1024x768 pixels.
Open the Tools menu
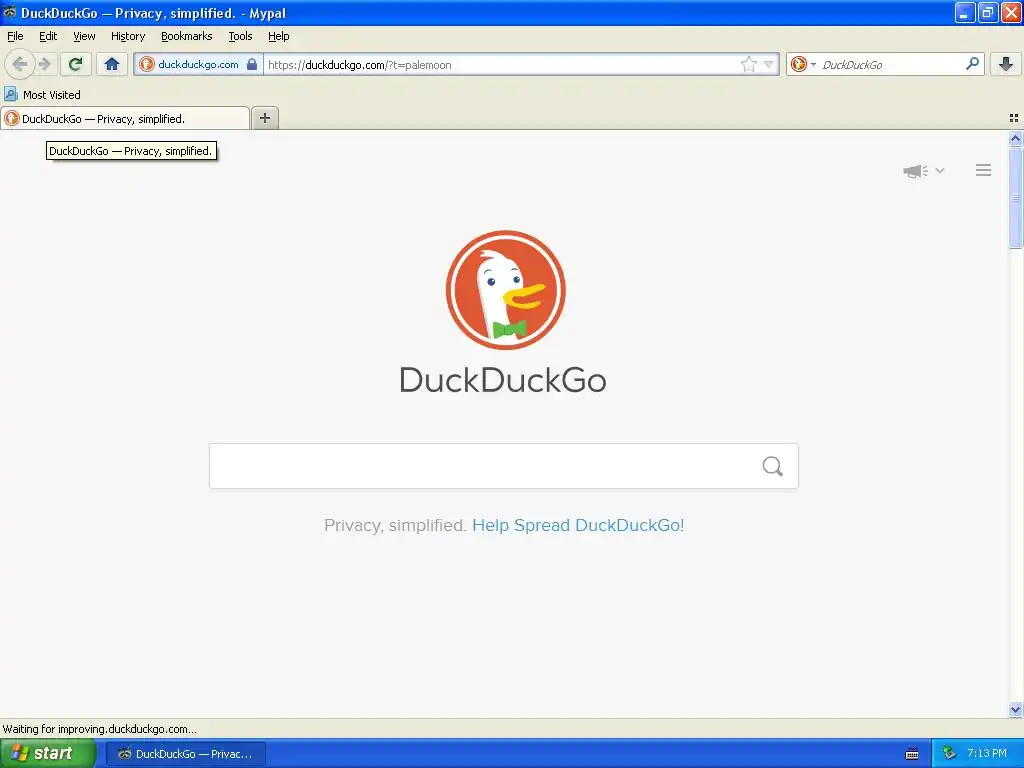[240, 36]
